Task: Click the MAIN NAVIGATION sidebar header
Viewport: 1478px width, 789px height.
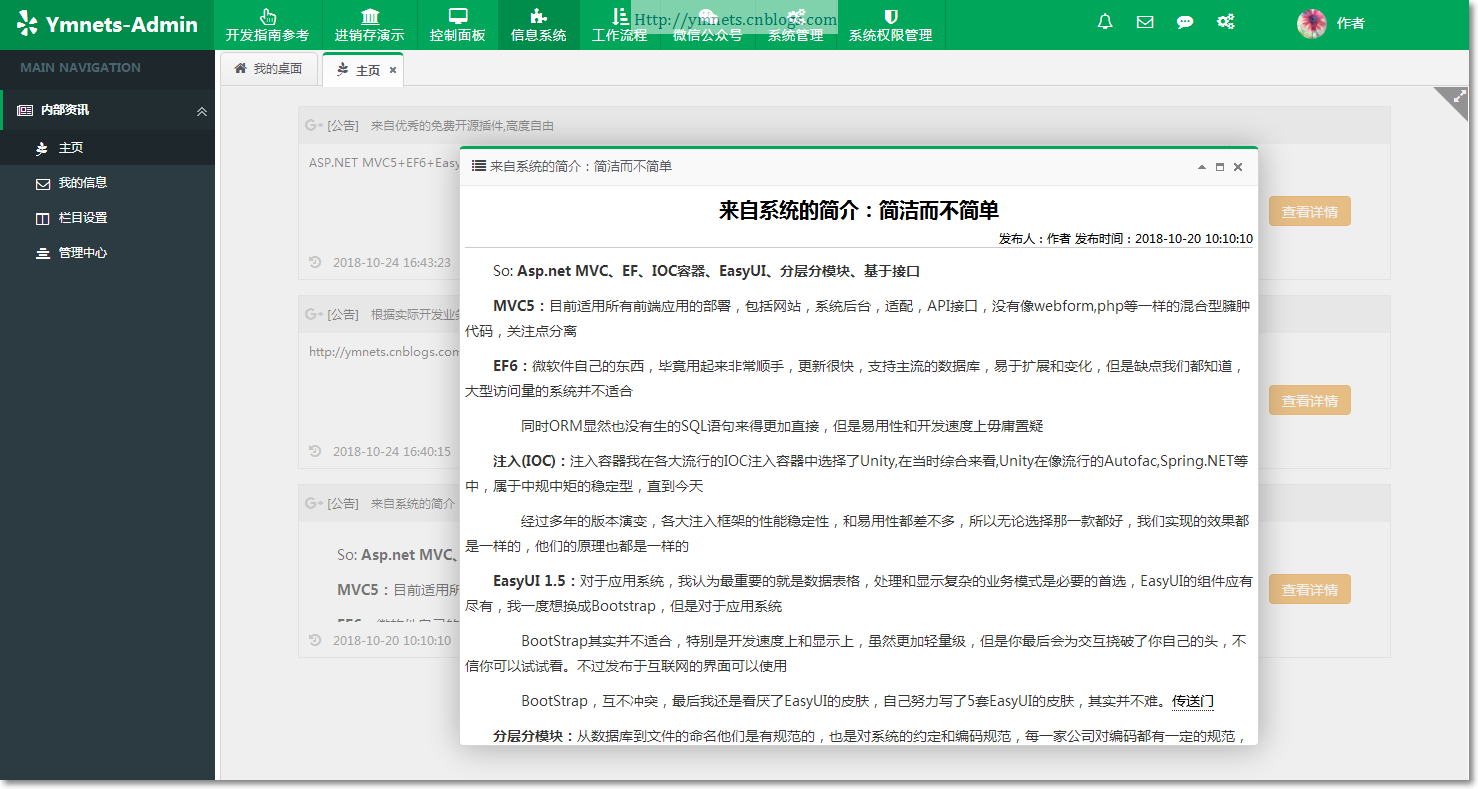Action: (x=80, y=68)
